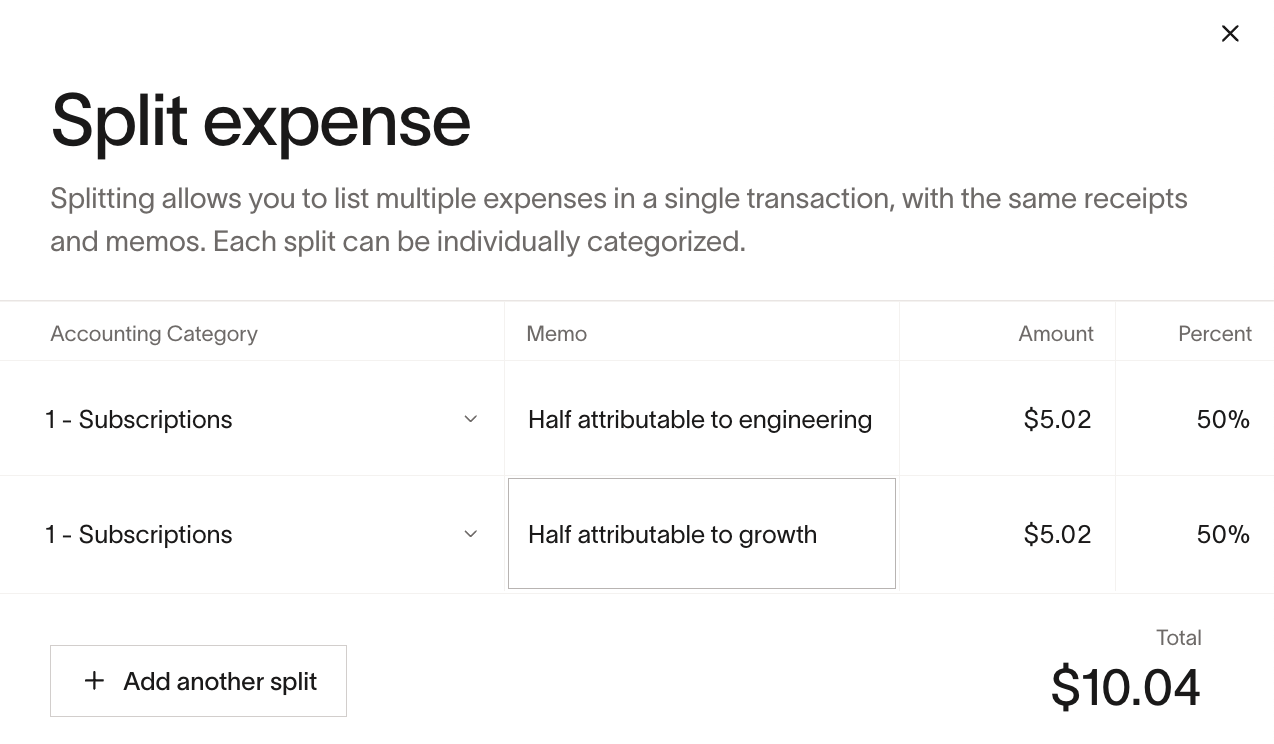Click the Accounting Category column header
The width and height of the screenshot is (1274, 744).
[154, 334]
